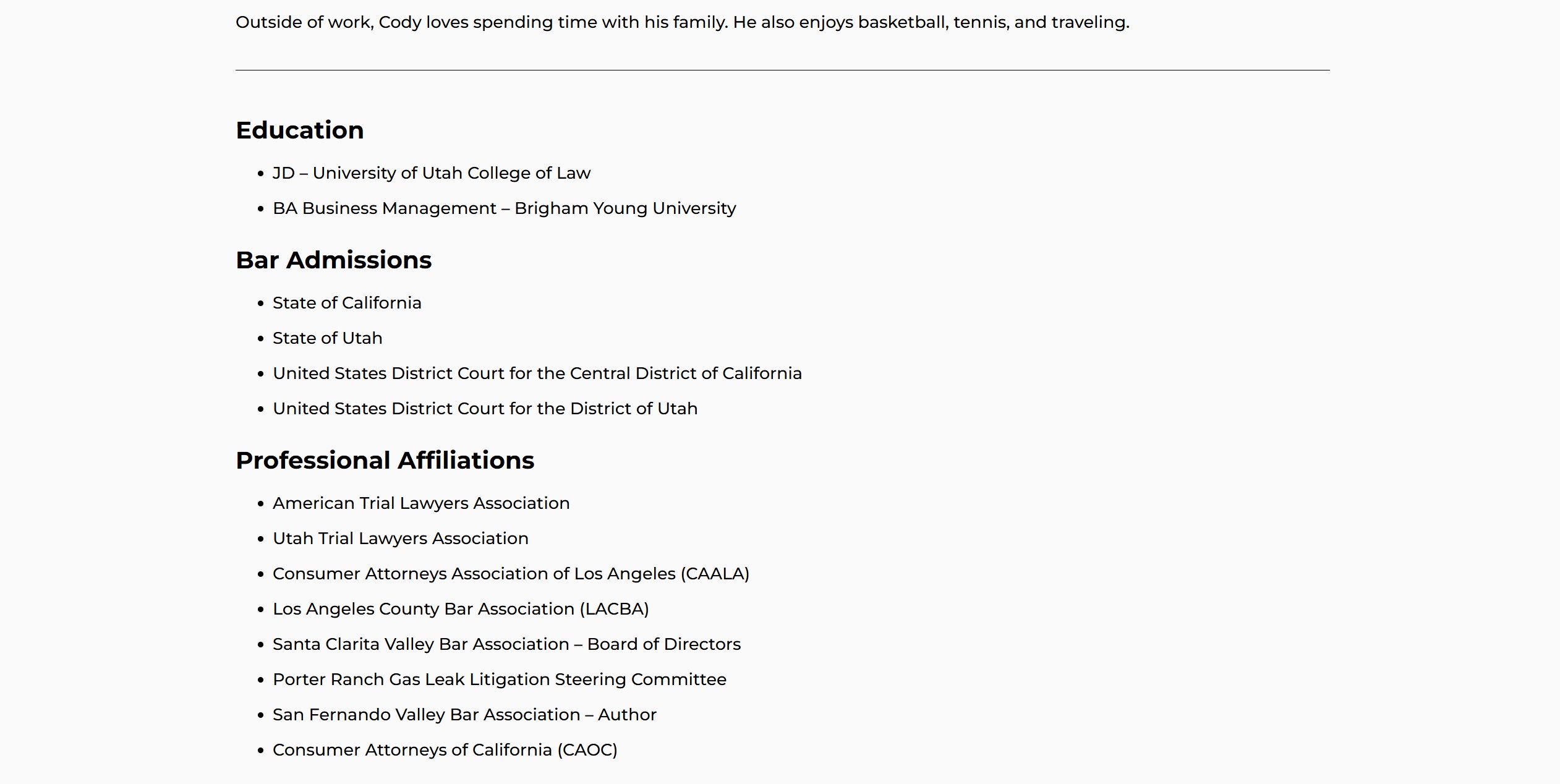Click the Bar Admissions heading

(334, 260)
